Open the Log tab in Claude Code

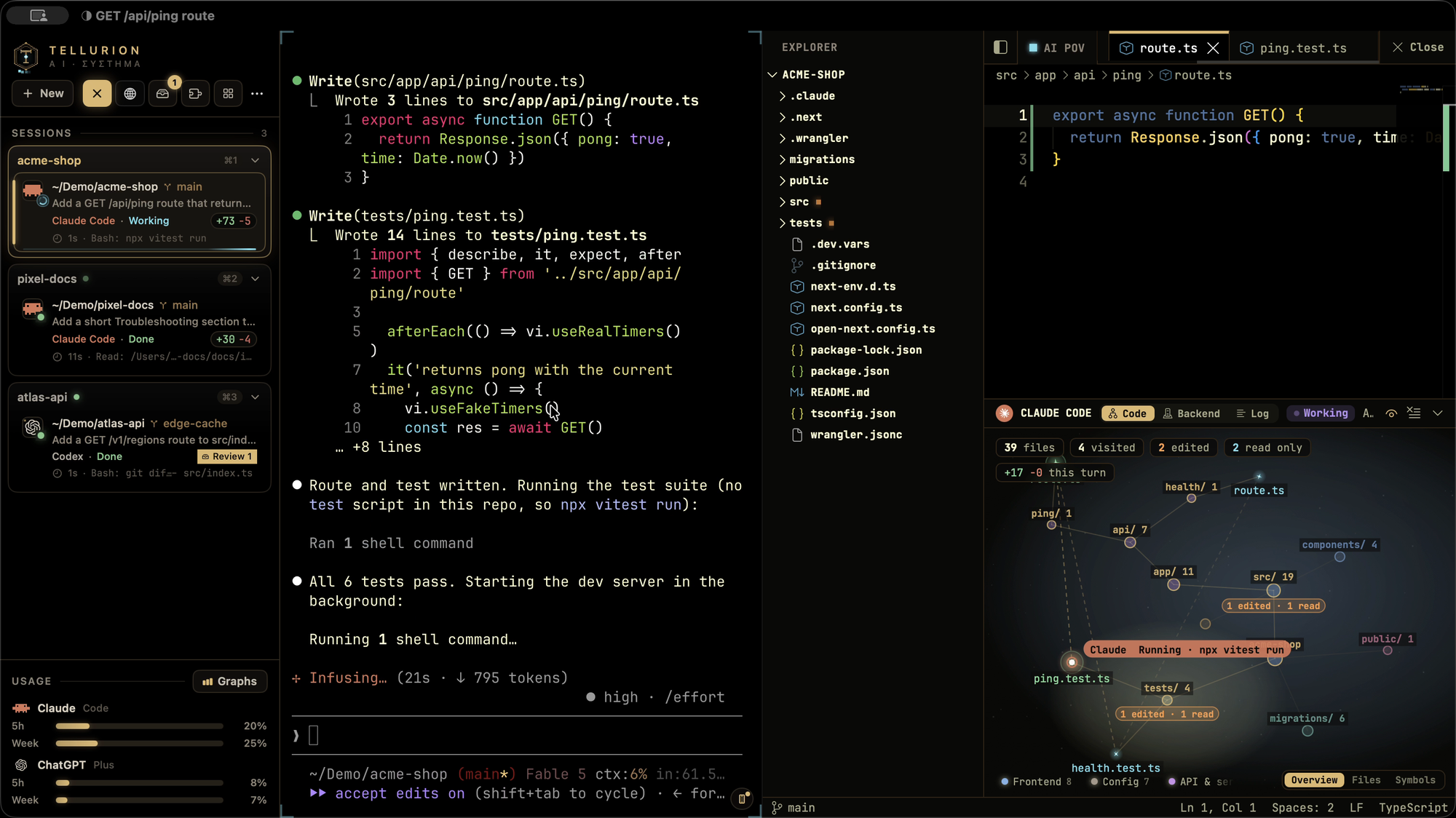click(x=1253, y=413)
